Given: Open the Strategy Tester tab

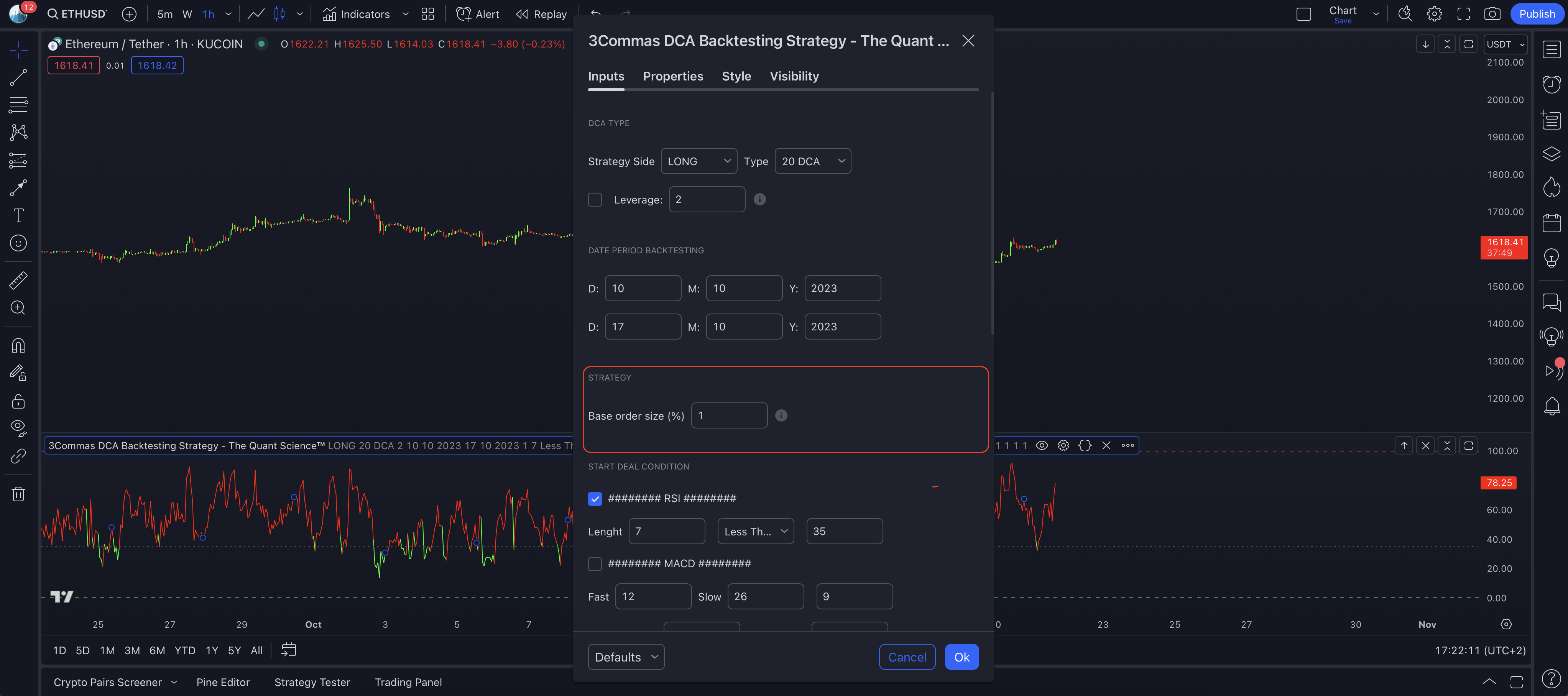Looking at the screenshot, I should coord(312,682).
